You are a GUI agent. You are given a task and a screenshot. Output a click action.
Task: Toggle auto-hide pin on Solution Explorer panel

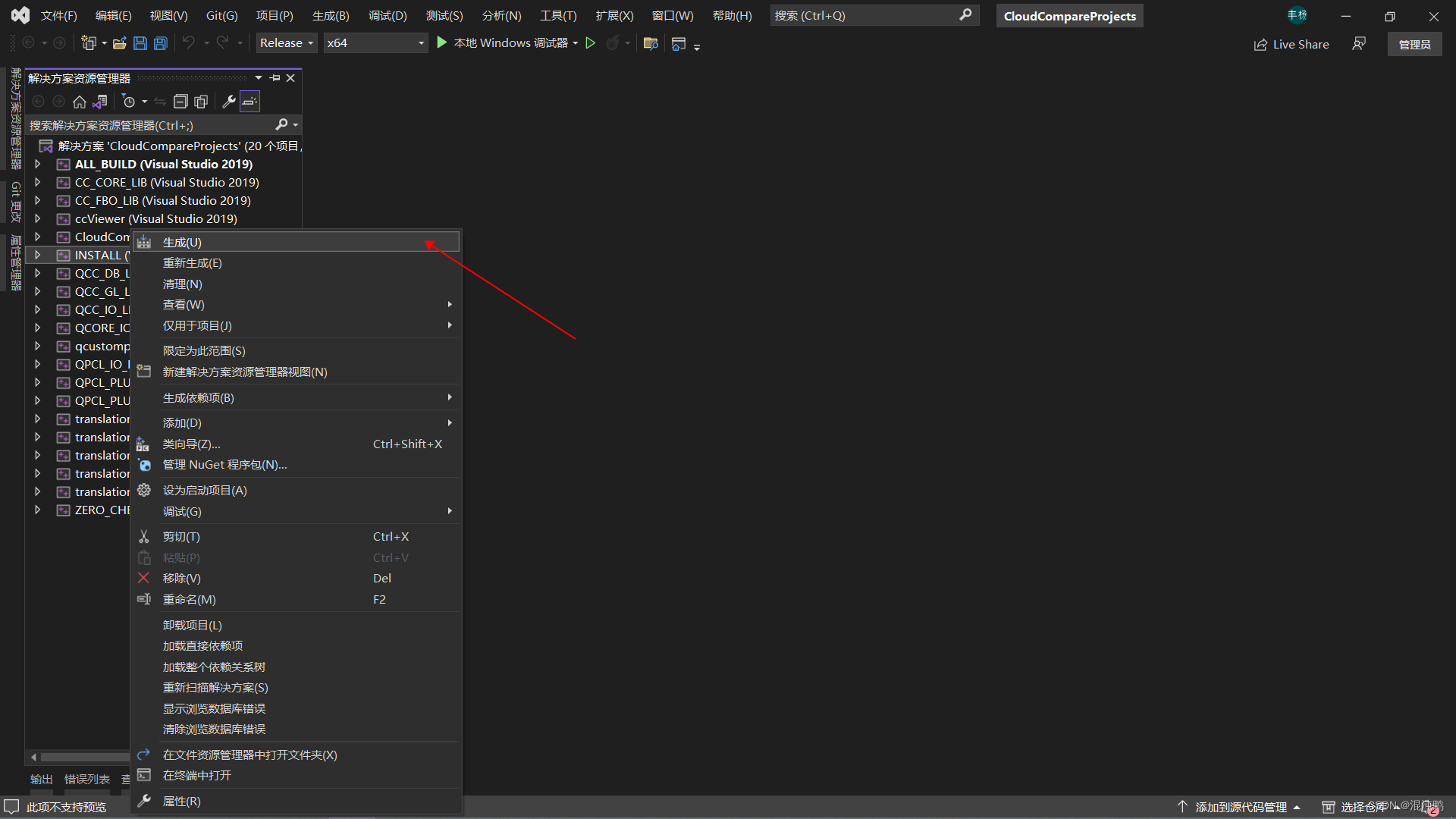pos(275,78)
